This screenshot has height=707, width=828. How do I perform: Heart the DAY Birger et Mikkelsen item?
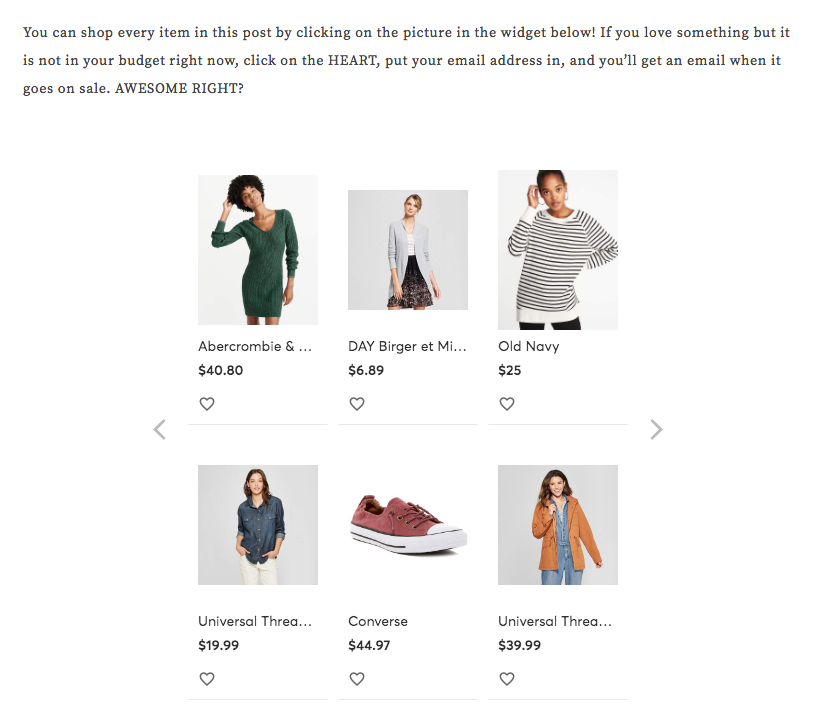(357, 404)
